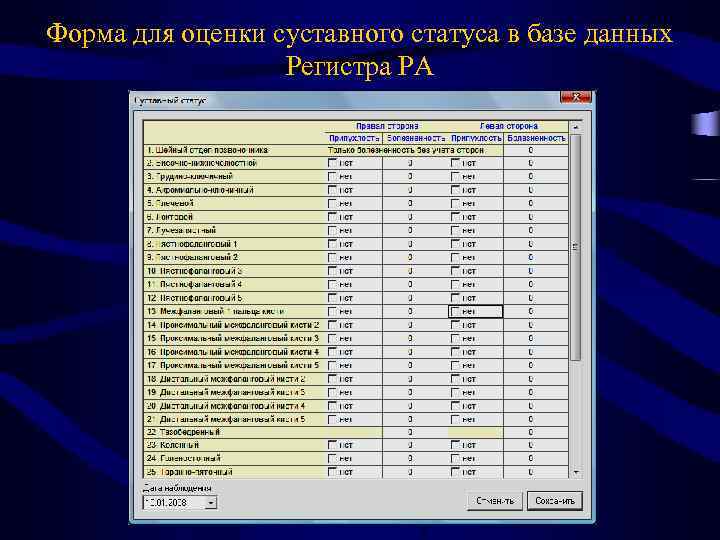Image resolution: width=720 pixels, height=540 pixels.
Task: Check right-side Припухлость for Височно-нижнечелюстной
Action: point(332,163)
